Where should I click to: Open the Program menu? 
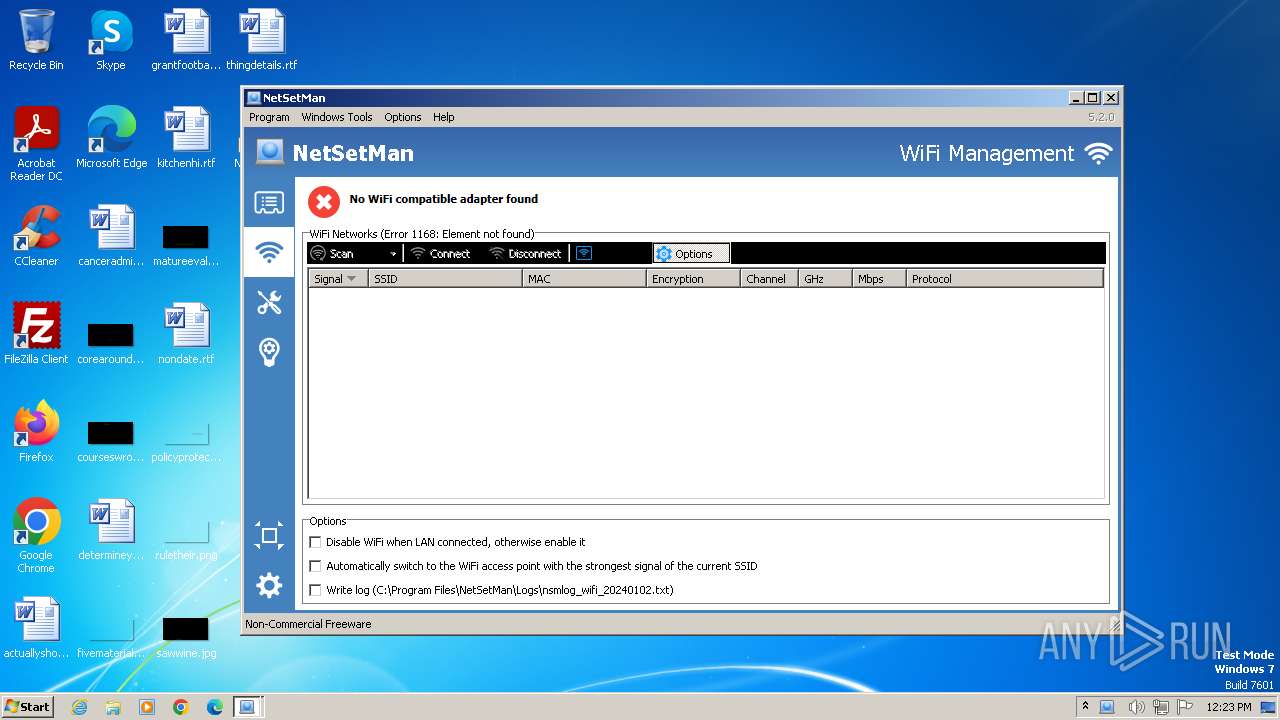269,117
